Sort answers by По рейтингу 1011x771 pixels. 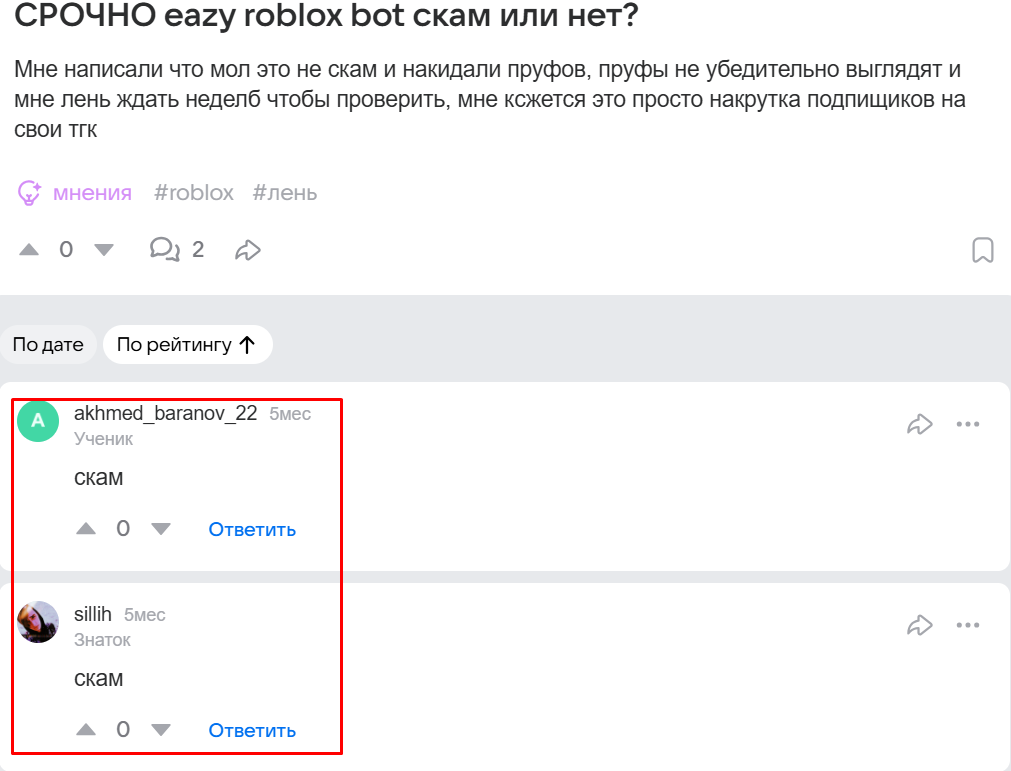187,345
